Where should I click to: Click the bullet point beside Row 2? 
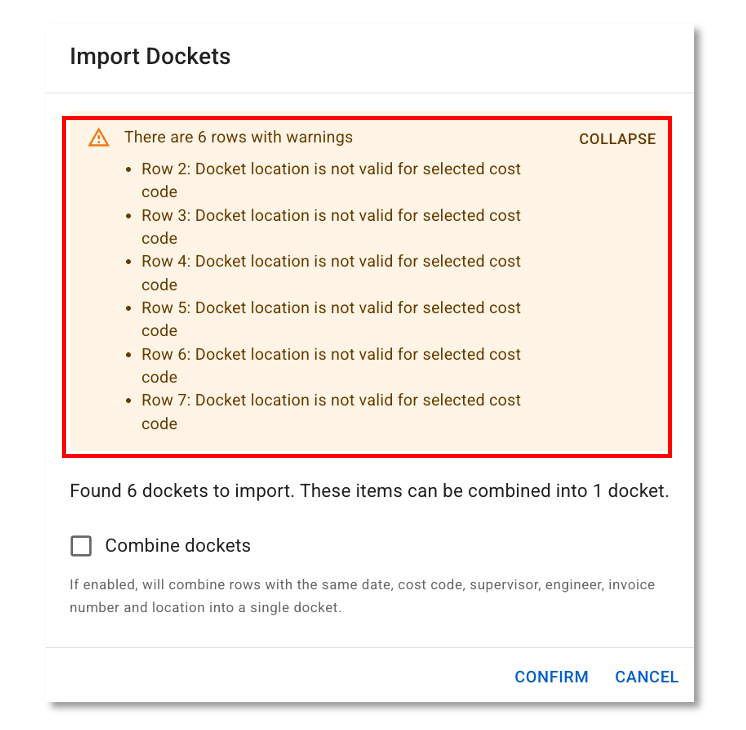pos(129,170)
